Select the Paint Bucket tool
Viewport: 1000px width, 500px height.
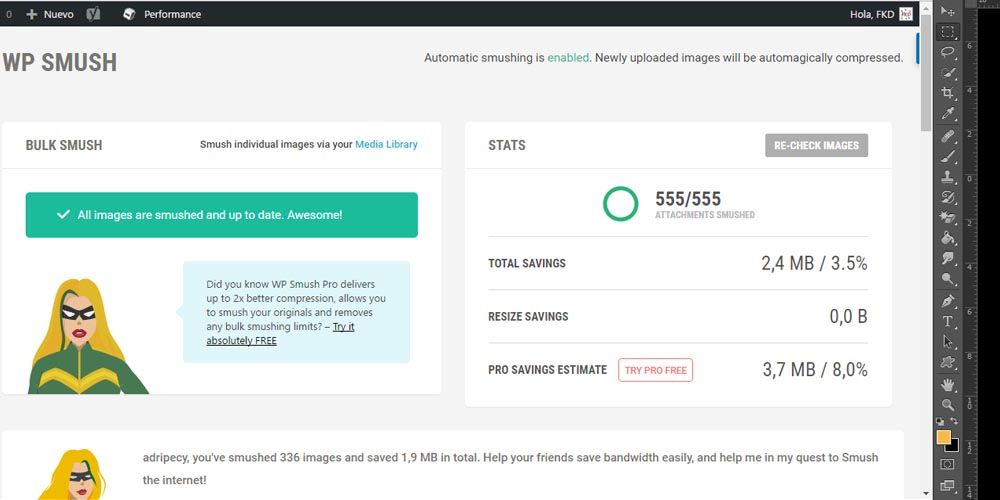[x=948, y=238]
